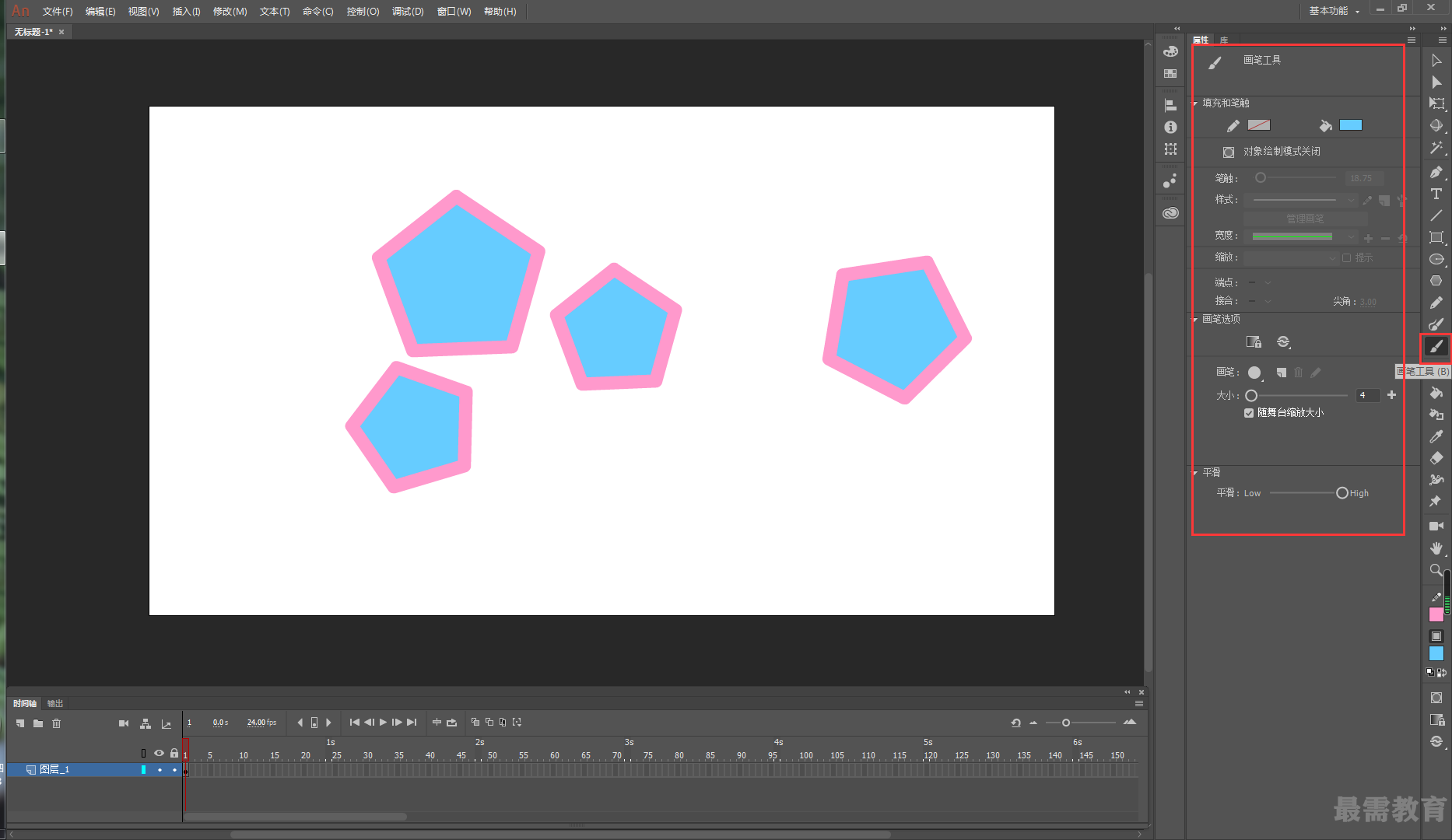Toggle outline color for 图层_1

pos(143,770)
